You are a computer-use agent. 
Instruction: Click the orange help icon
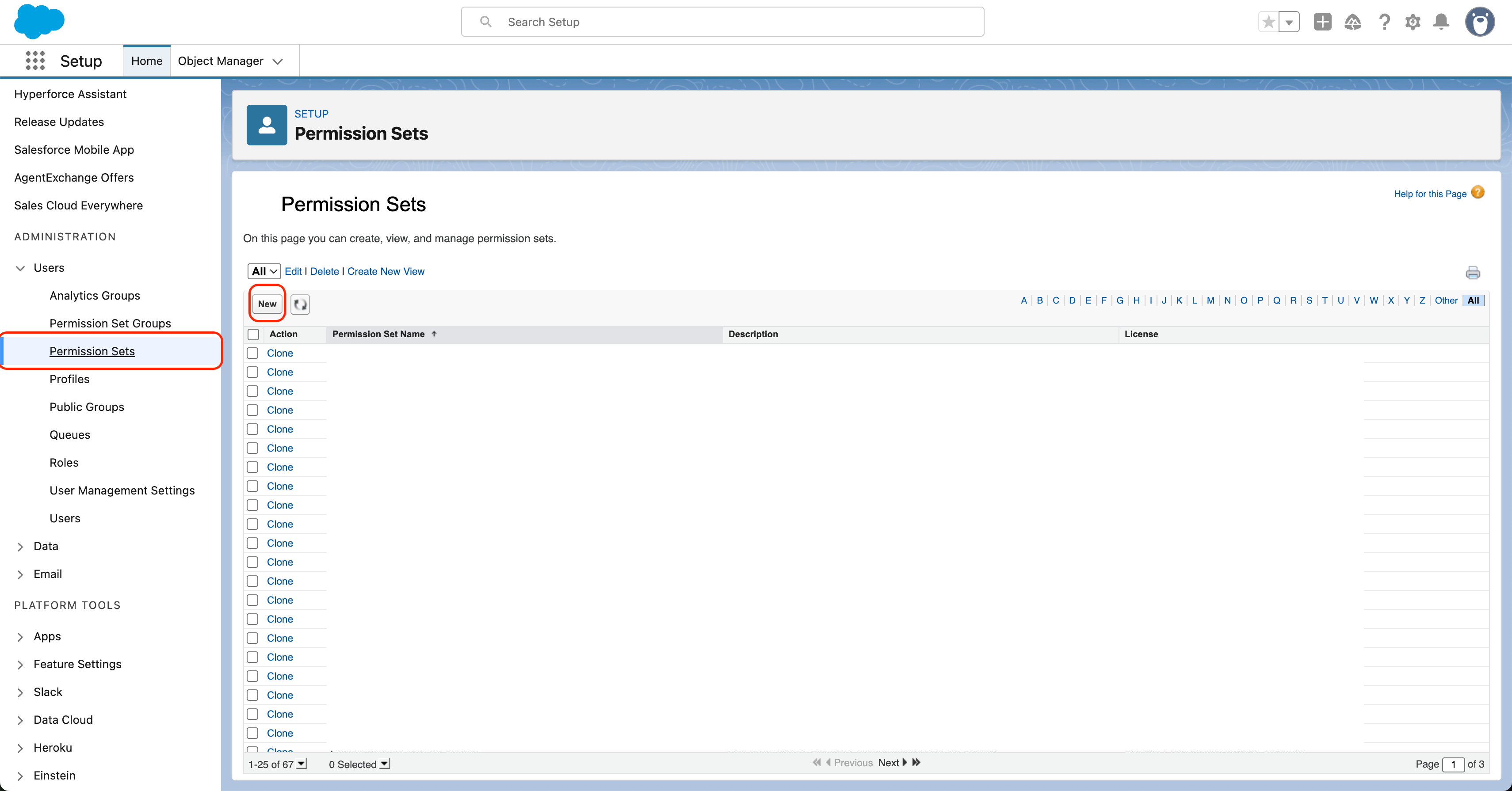[1478, 193]
